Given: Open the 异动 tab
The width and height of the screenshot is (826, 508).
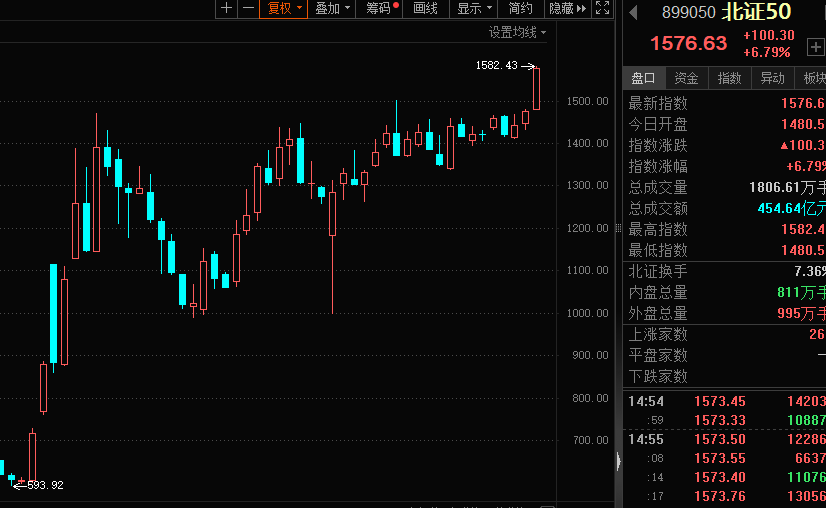Looking at the screenshot, I should (x=772, y=78).
